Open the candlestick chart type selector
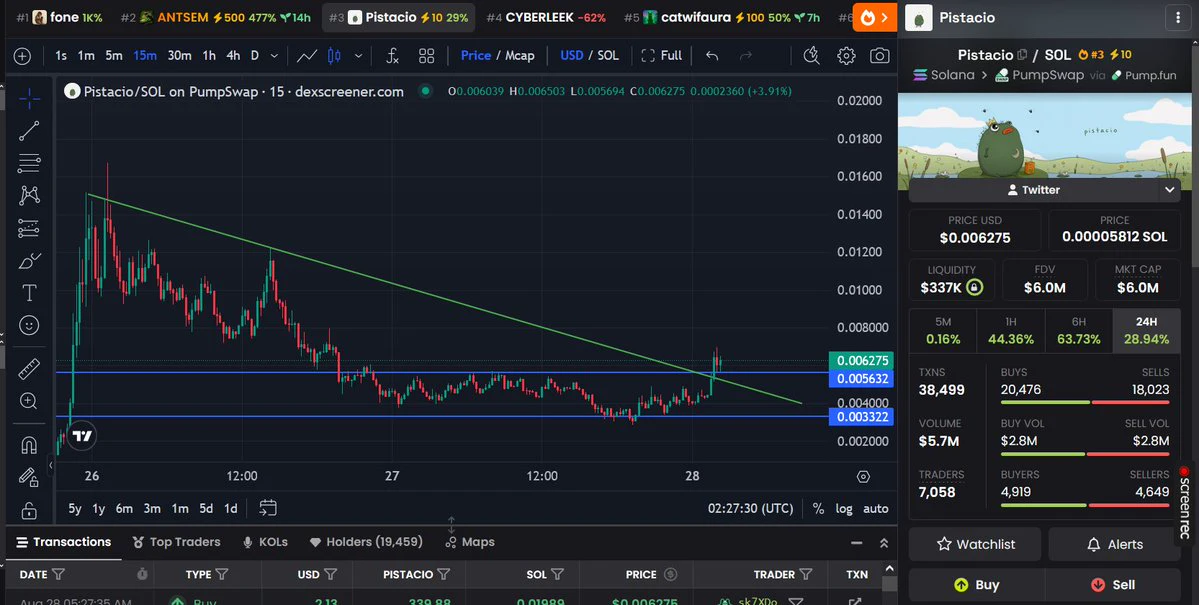The image size is (1199, 605). coord(334,56)
